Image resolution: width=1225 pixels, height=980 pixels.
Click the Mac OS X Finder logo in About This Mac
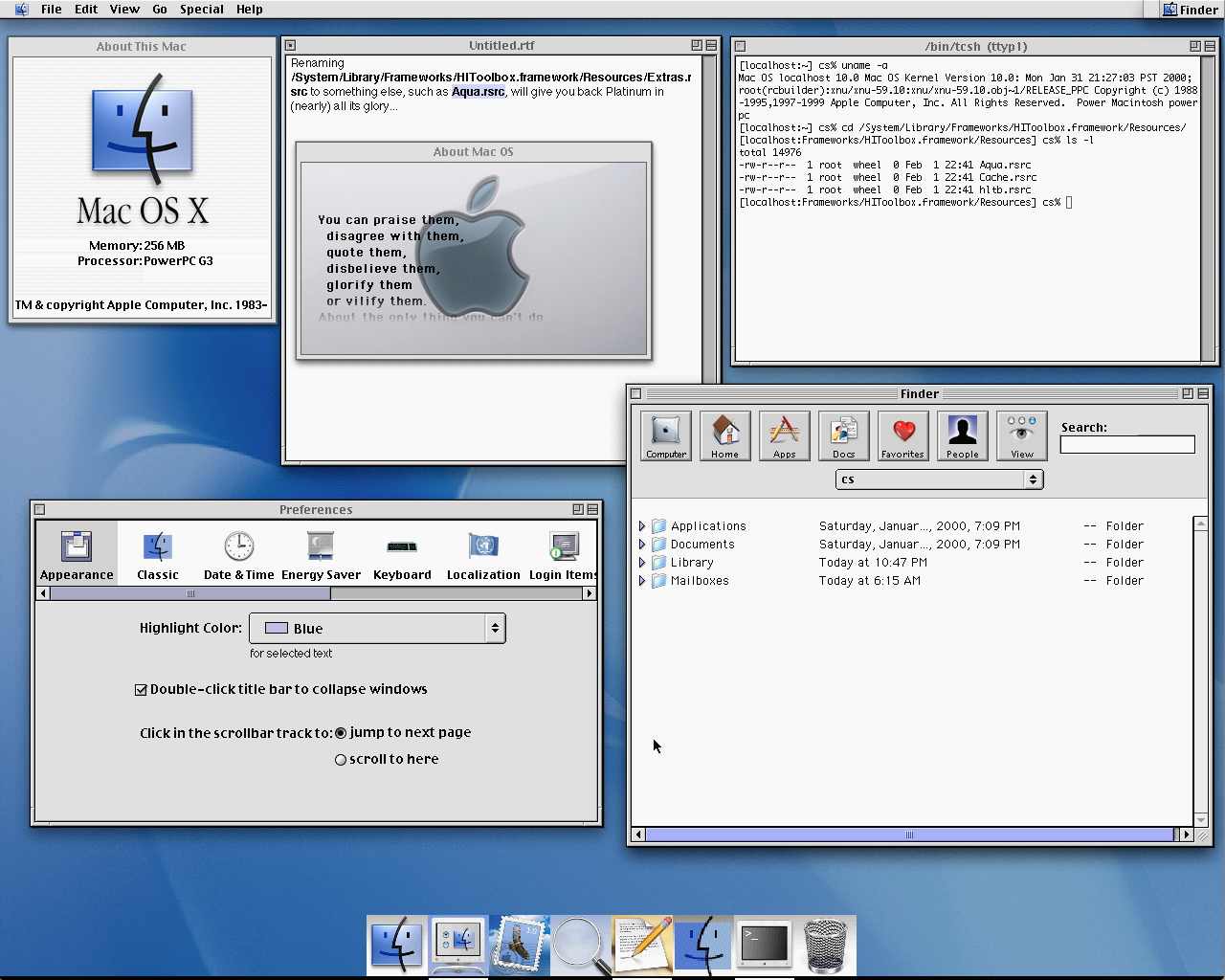(143, 131)
